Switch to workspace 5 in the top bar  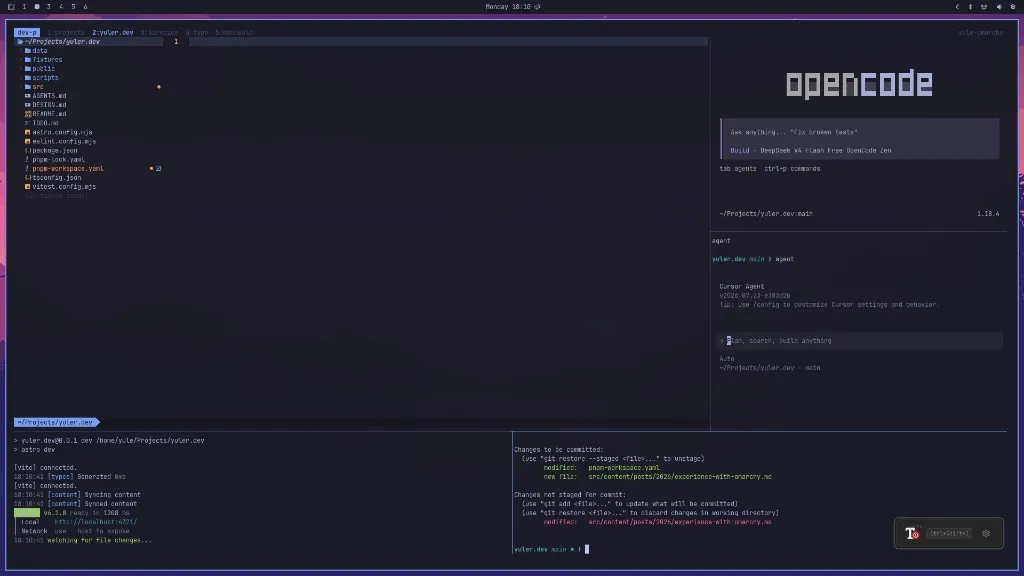[73, 7]
